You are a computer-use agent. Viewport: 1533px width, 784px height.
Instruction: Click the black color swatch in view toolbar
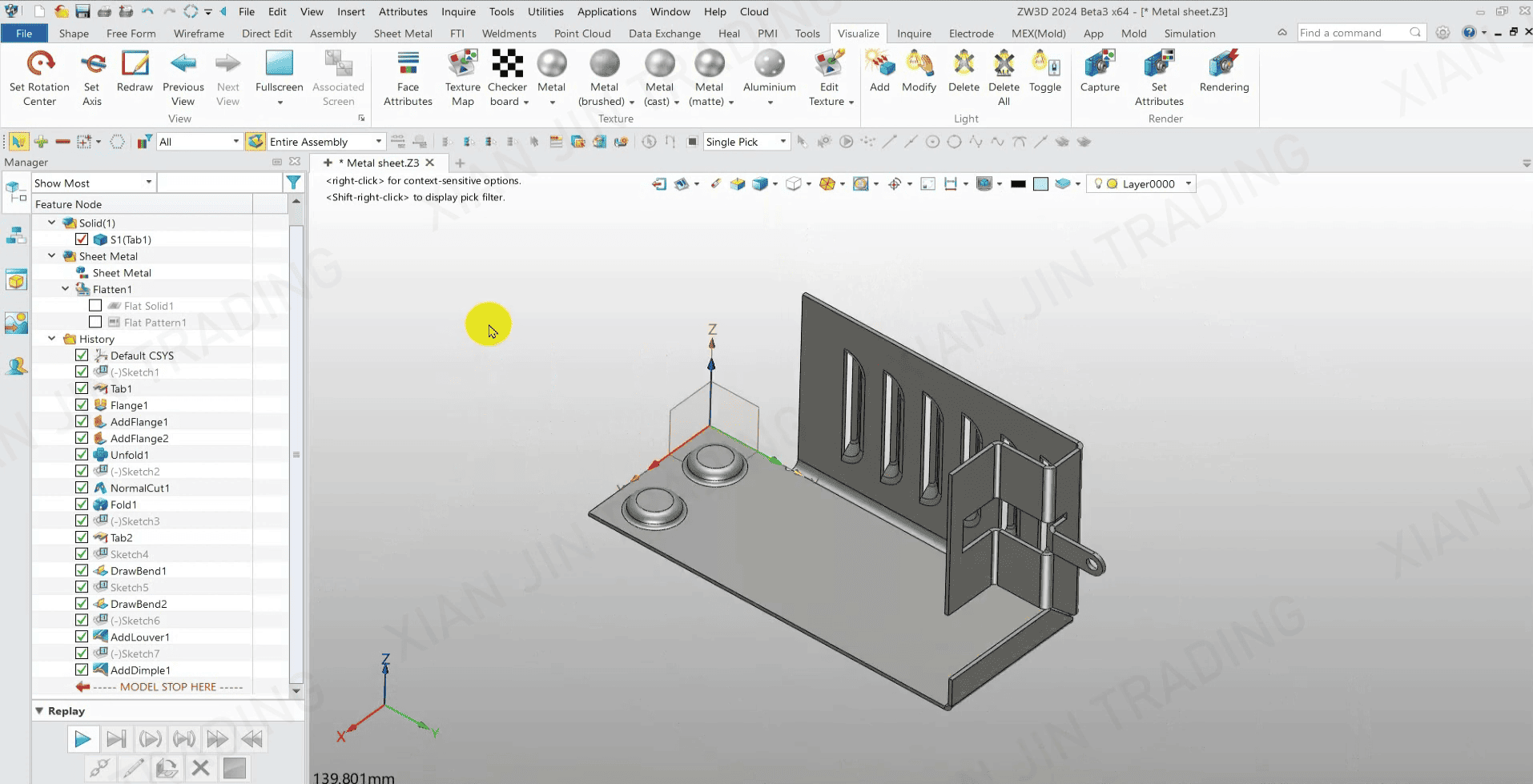click(x=1018, y=184)
